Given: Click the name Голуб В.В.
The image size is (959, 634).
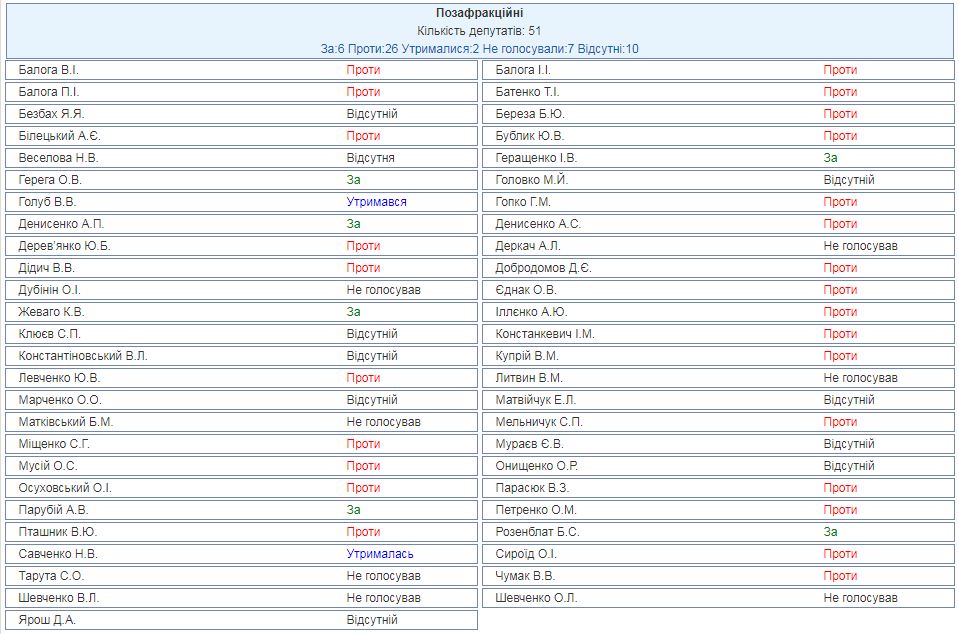Looking at the screenshot, I should (x=48, y=202).
